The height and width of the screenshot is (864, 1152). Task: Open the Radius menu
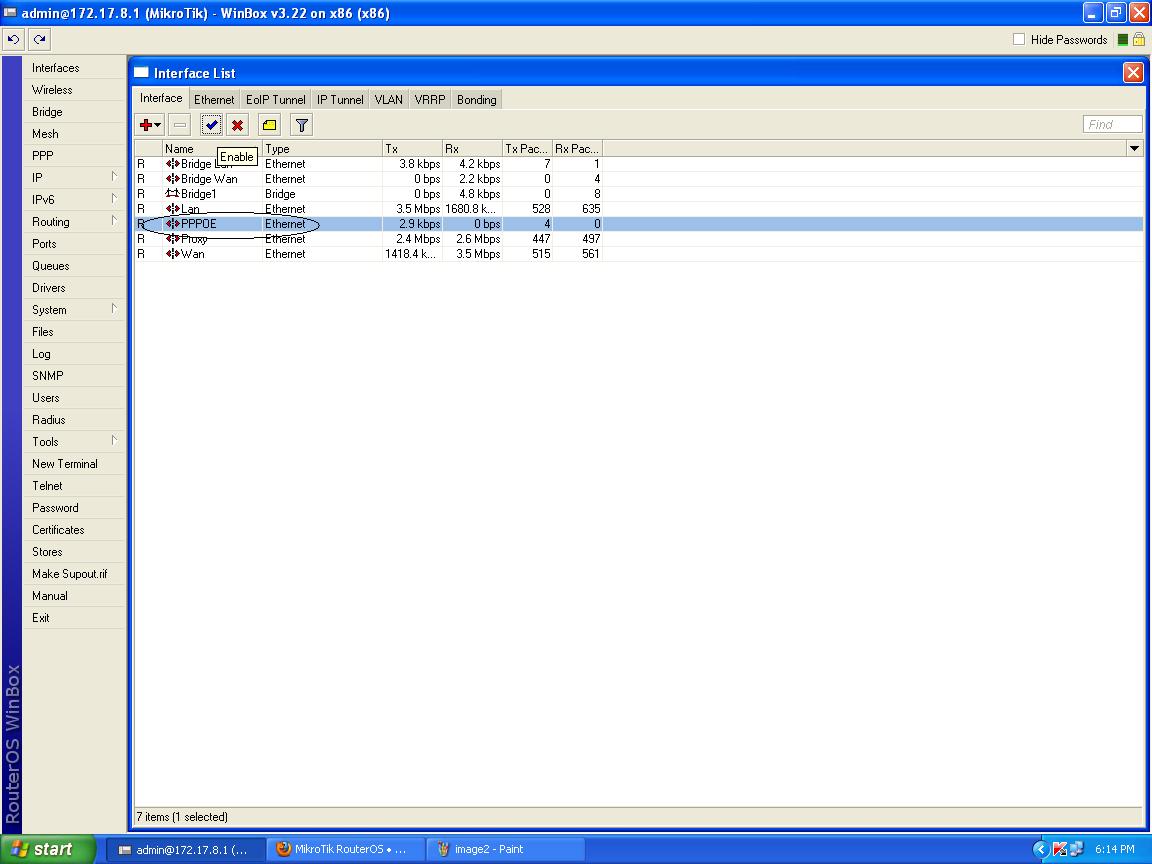pyautogui.click(x=73, y=420)
